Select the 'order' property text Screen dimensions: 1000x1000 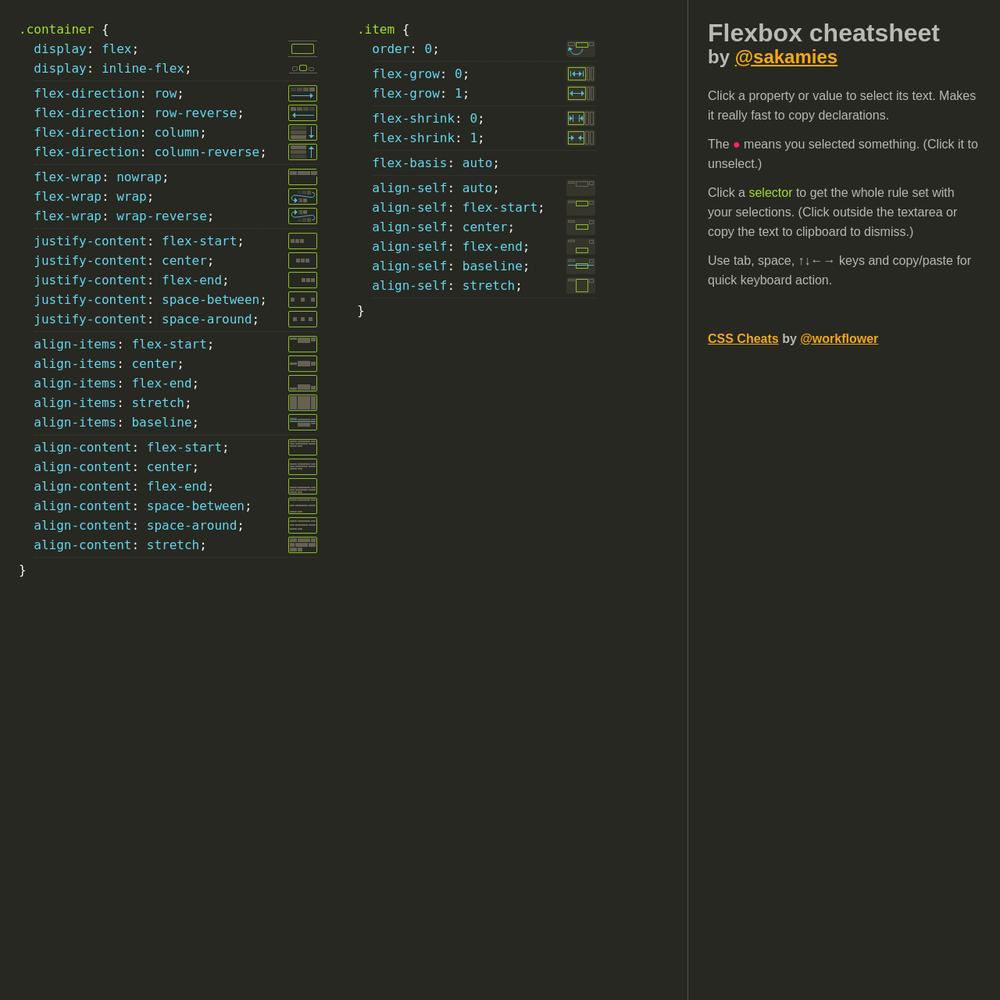point(390,49)
